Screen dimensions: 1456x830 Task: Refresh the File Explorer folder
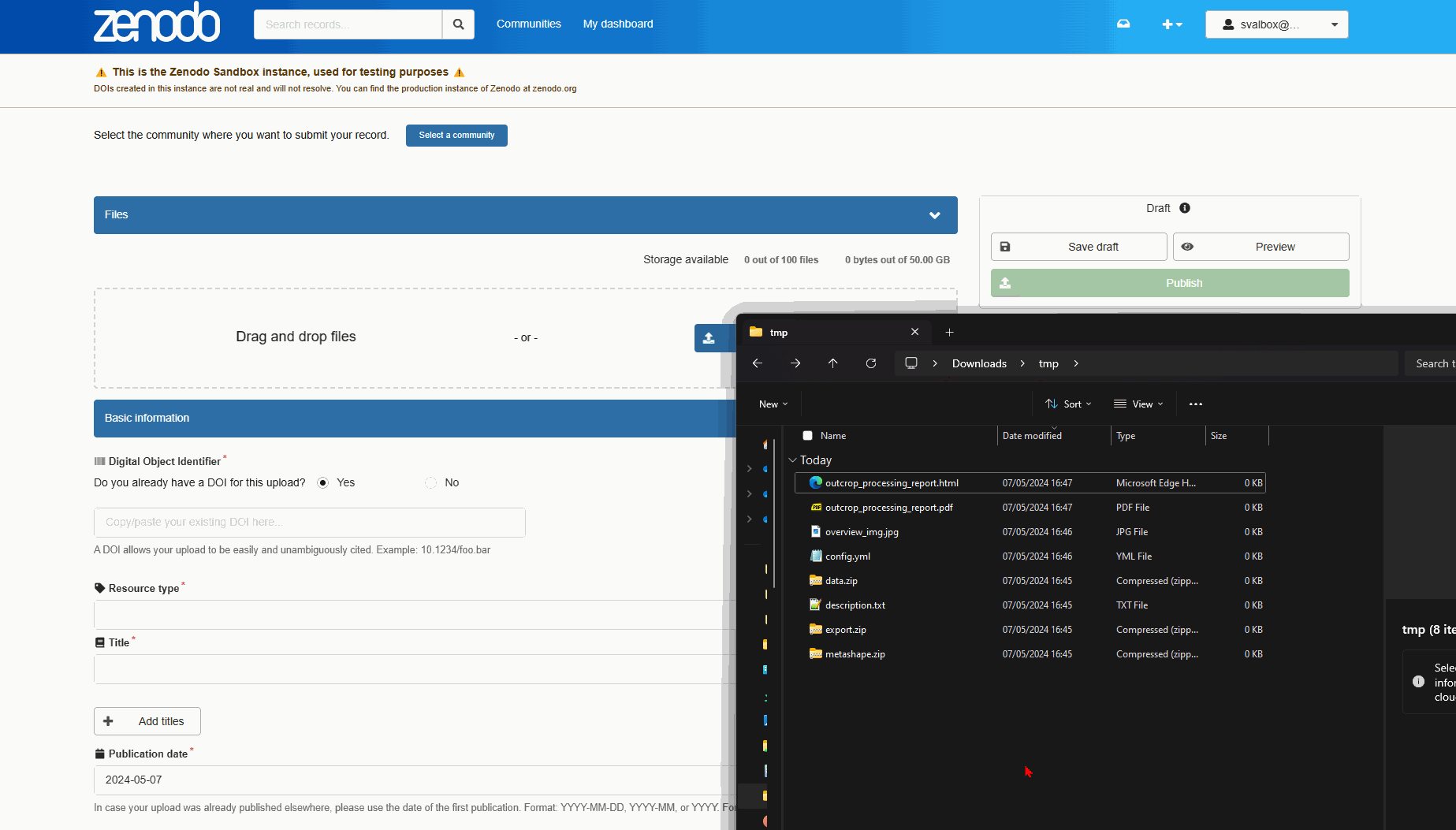point(871,363)
